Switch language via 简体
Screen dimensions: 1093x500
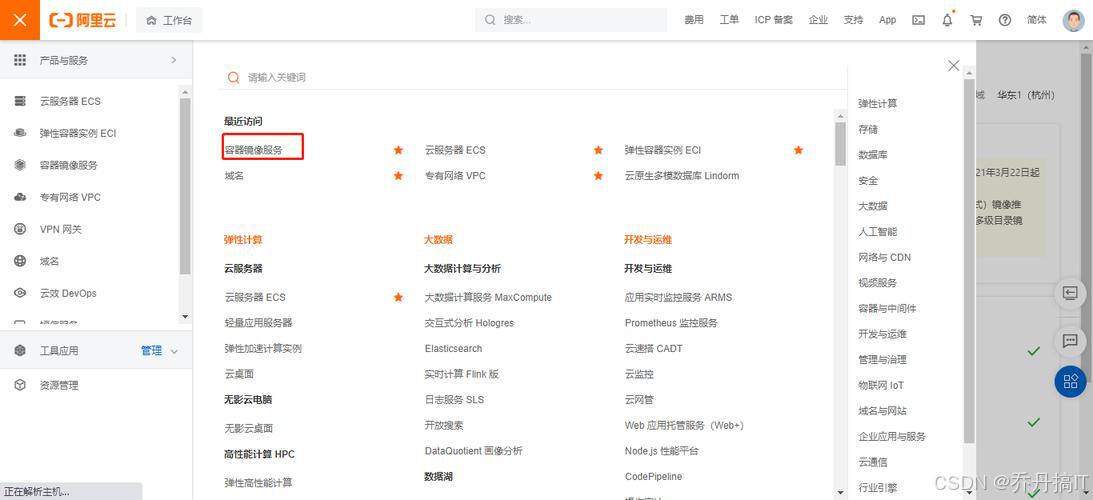coord(1037,20)
